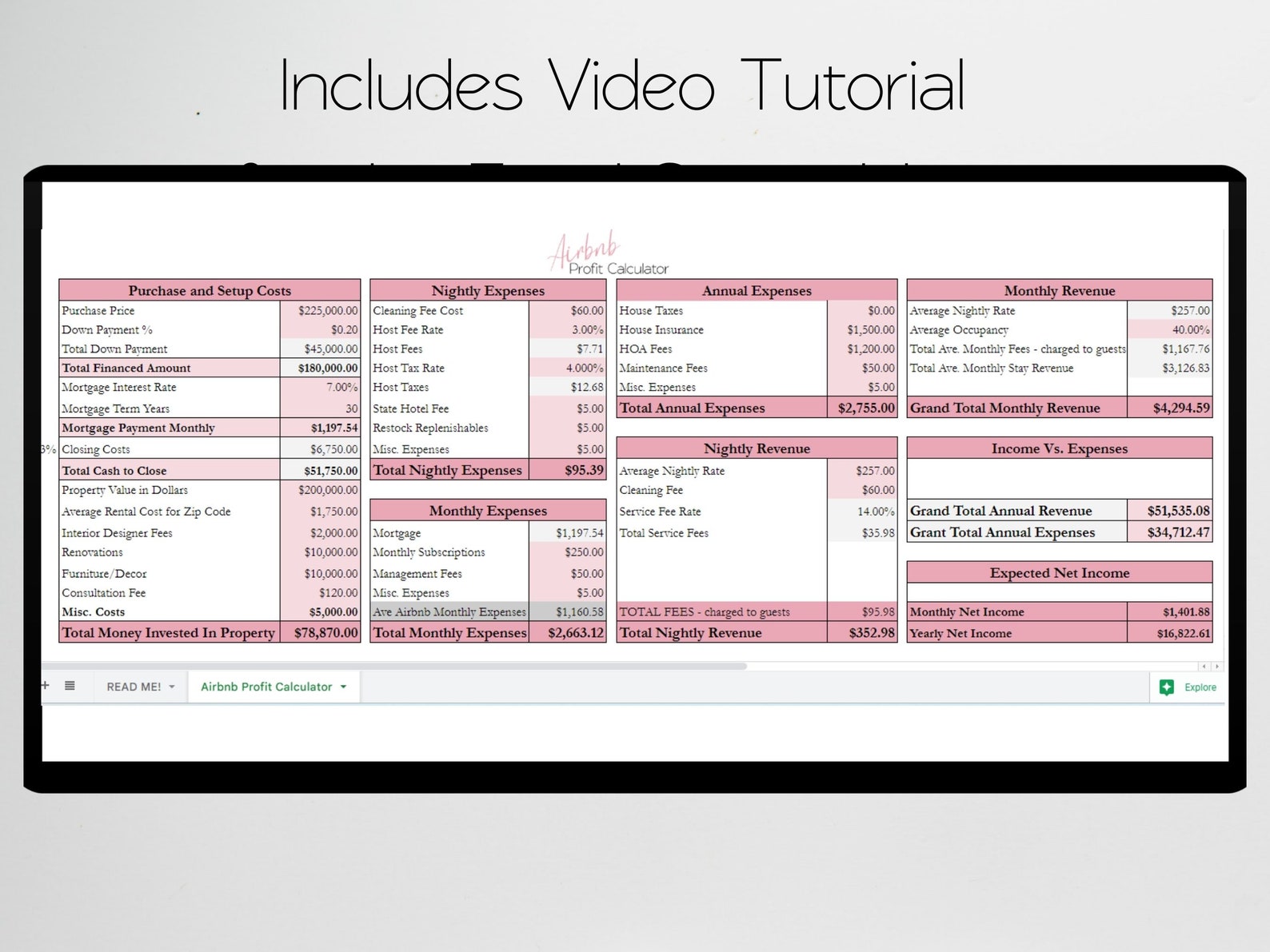Select Grant Total Annual Expenses value $34,712.47
Viewport: 1270px width, 952px height.
(x=1170, y=532)
